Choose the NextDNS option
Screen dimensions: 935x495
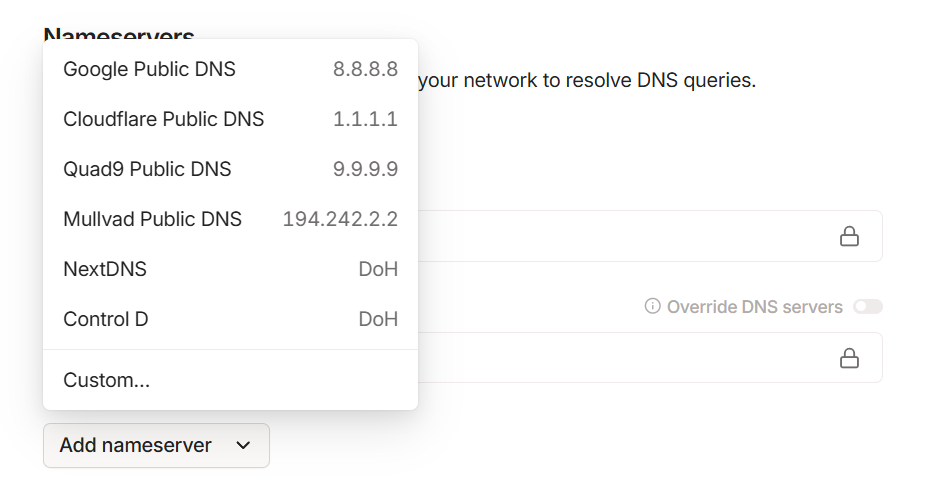pos(105,269)
